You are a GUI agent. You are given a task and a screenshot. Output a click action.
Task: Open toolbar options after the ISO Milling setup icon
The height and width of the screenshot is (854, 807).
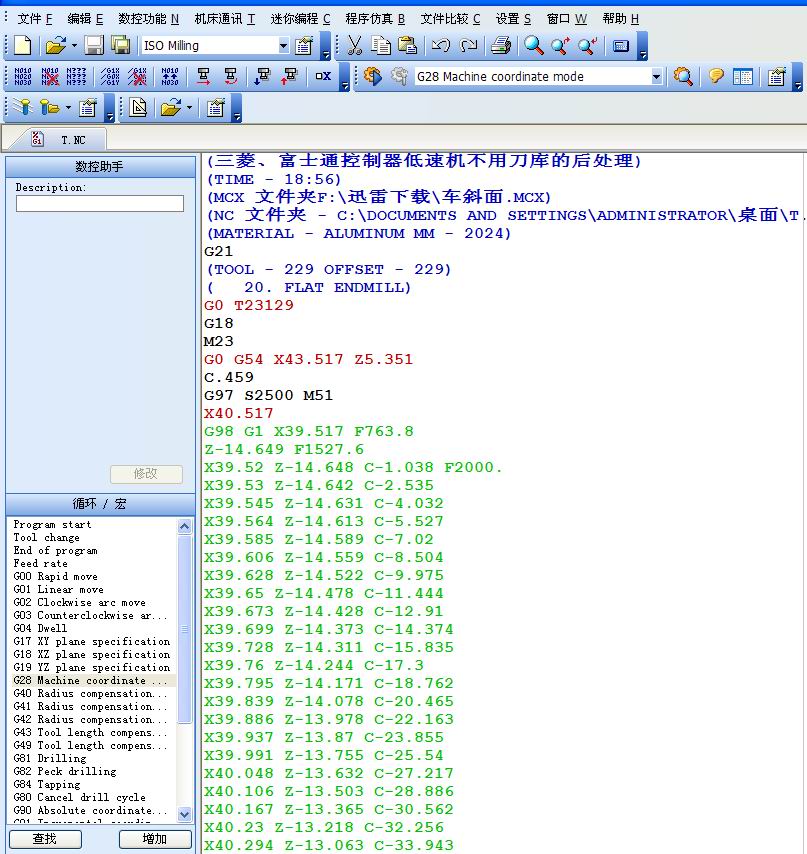coord(325,46)
